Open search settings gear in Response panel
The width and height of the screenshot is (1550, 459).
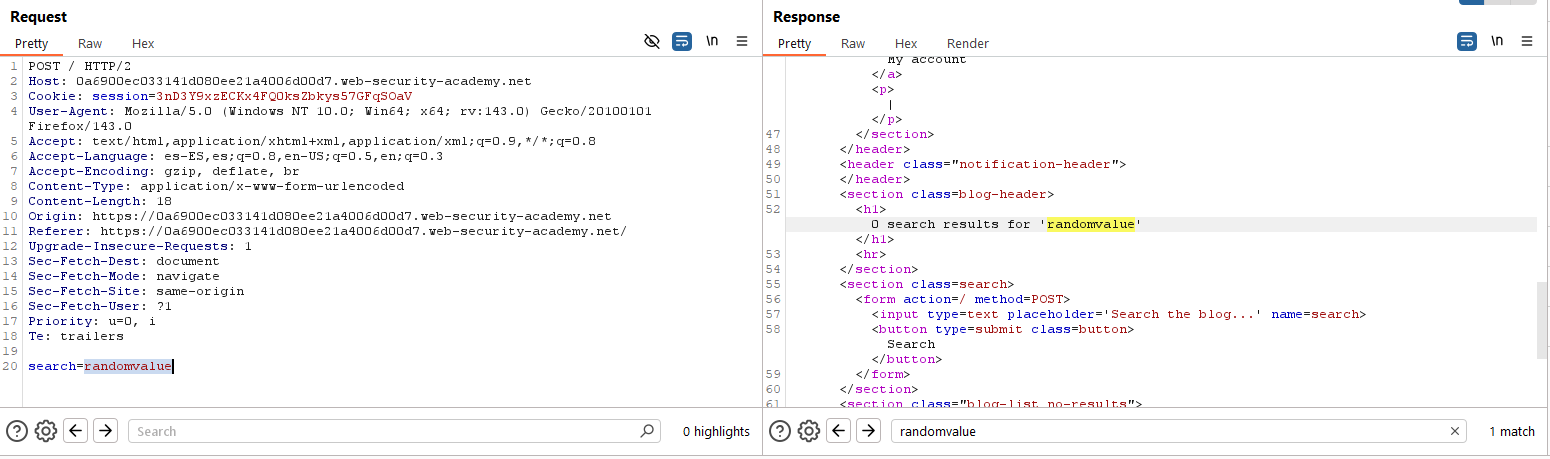point(809,431)
